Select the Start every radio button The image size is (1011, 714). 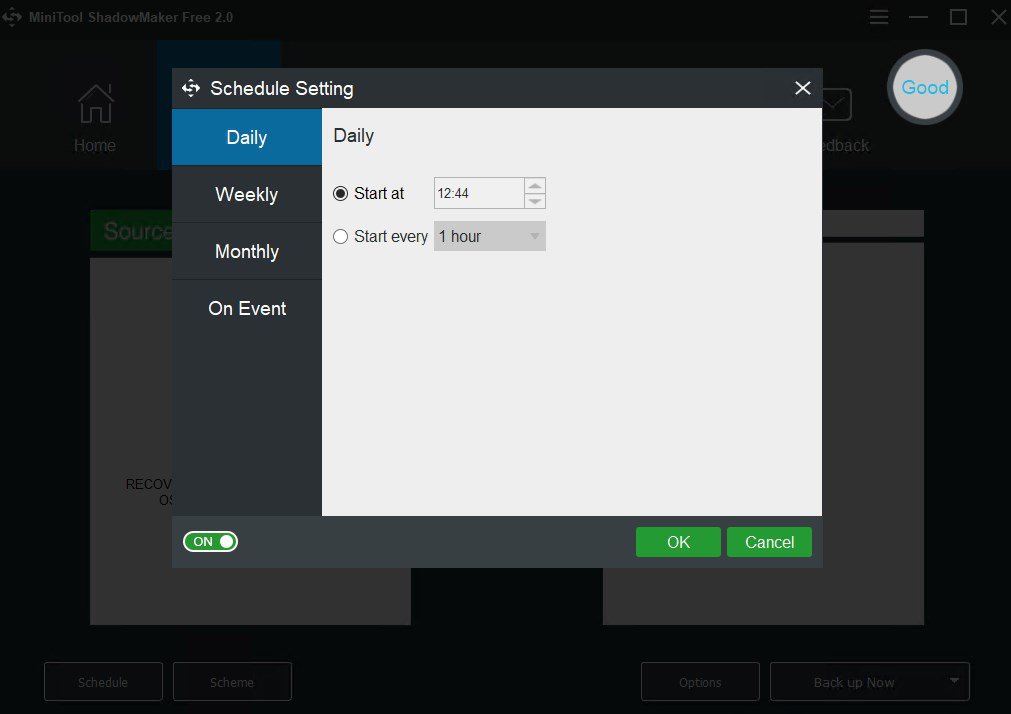point(341,237)
